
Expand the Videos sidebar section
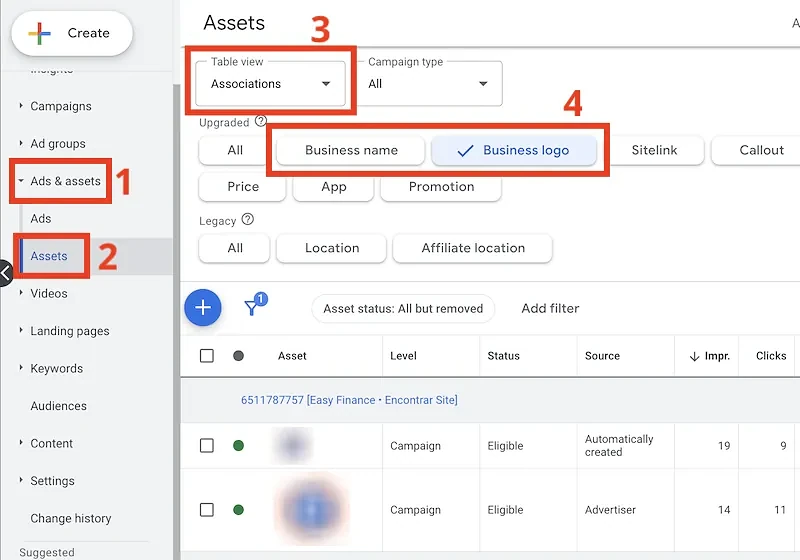(x=21, y=293)
